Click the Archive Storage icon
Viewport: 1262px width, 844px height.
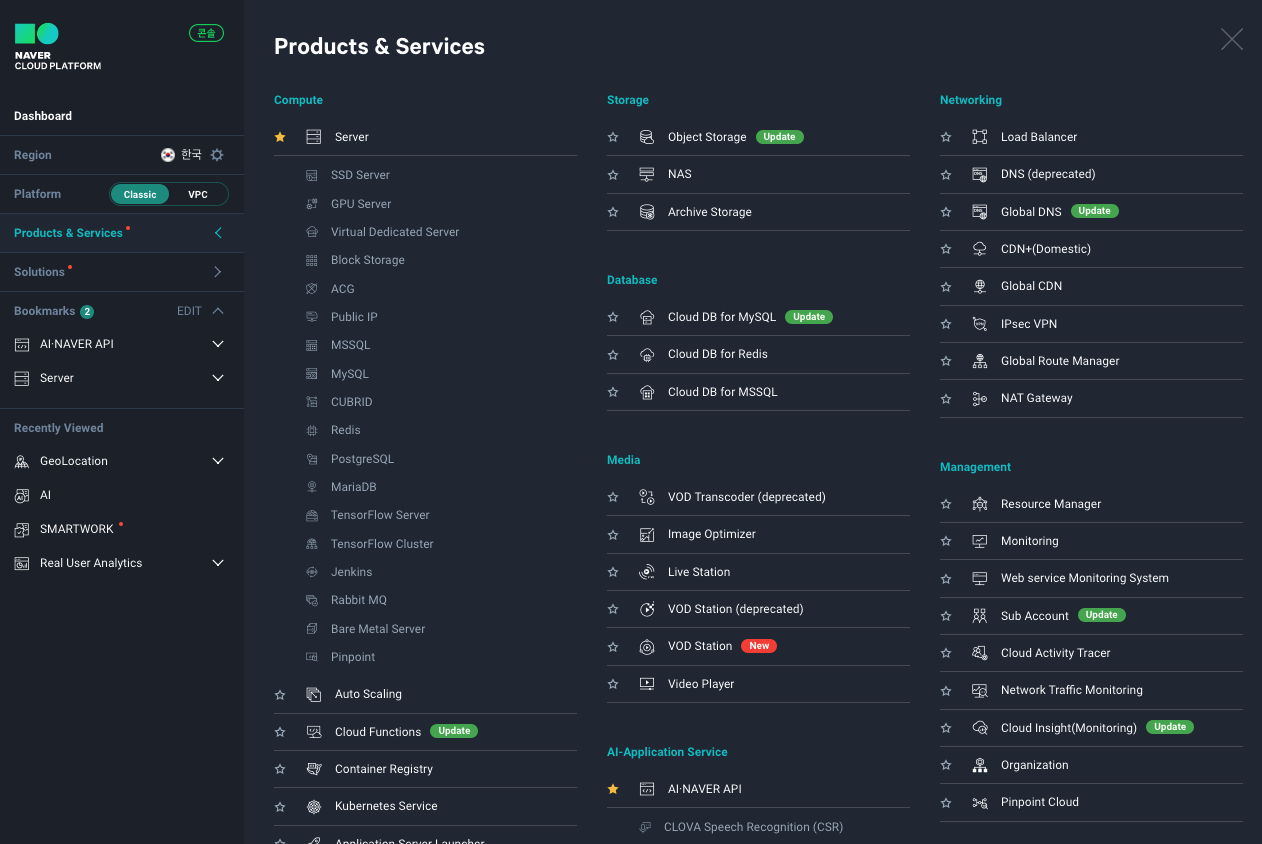(x=647, y=212)
